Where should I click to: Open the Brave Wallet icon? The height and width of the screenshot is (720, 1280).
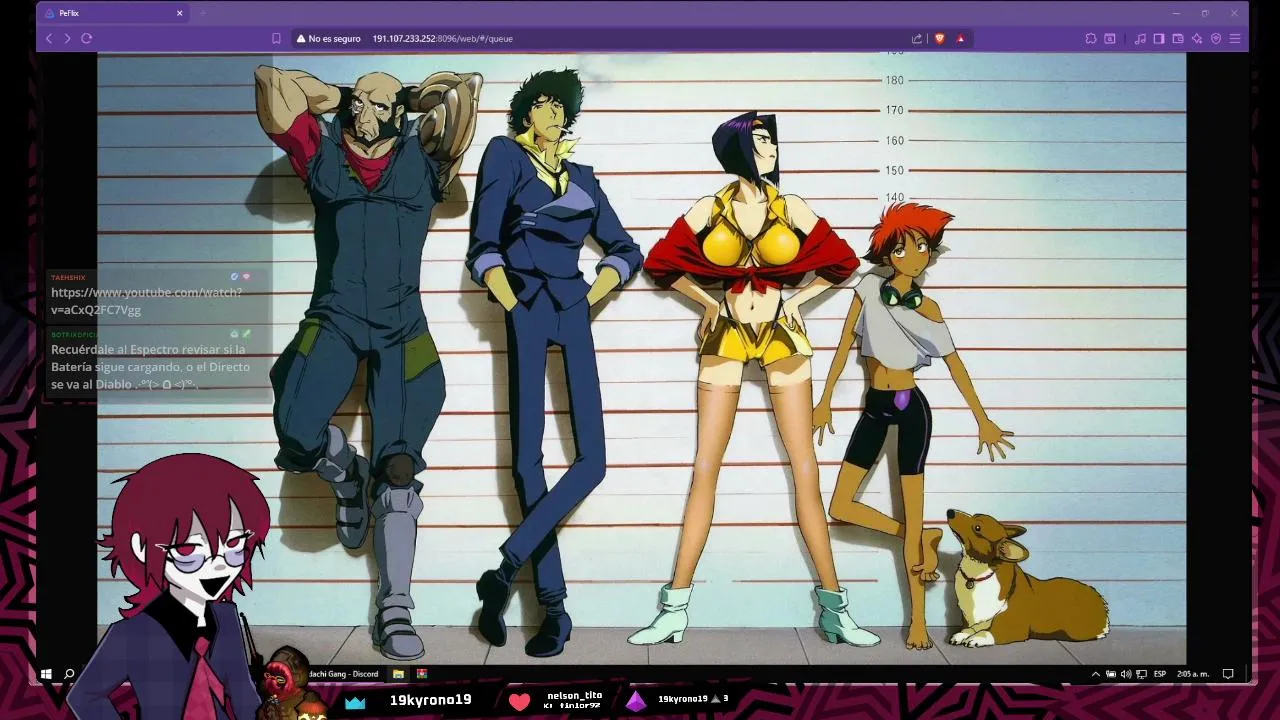pos(1178,38)
